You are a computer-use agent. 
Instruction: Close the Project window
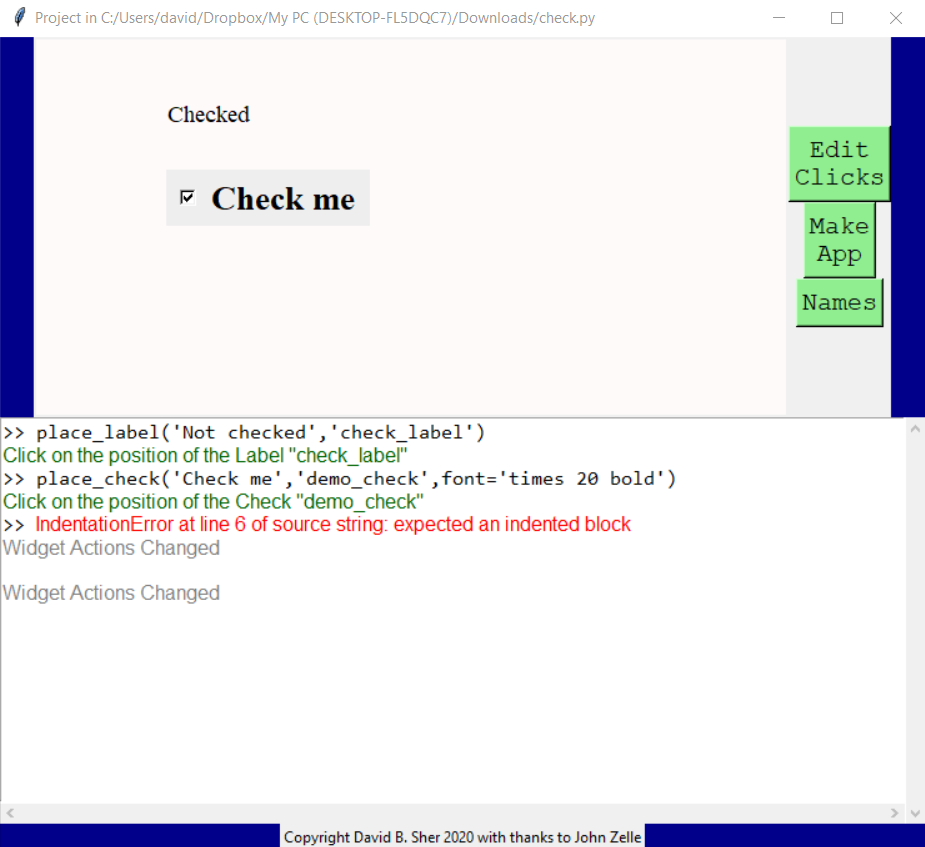[896, 18]
